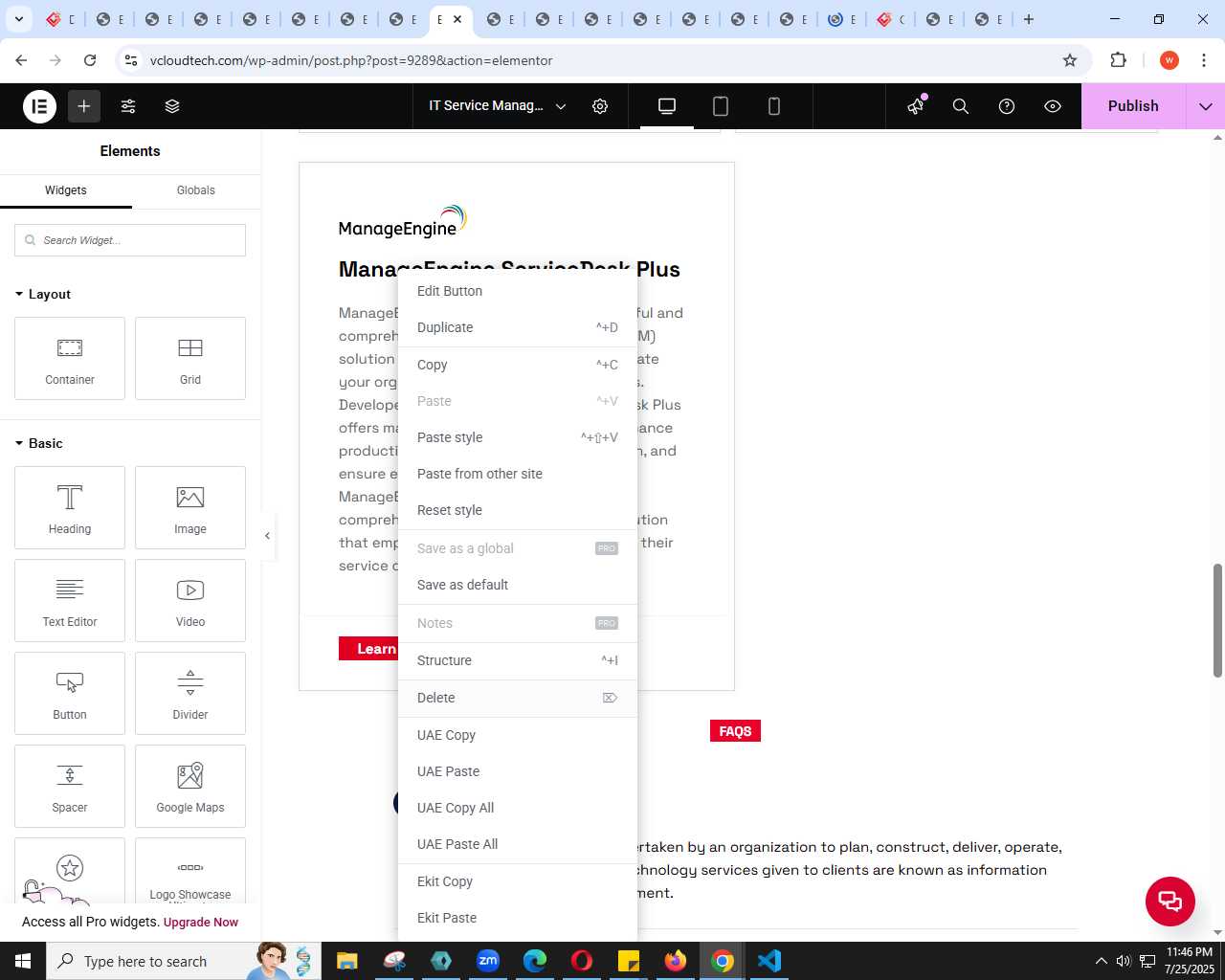
Task: Select the Image widget
Action: (190, 508)
